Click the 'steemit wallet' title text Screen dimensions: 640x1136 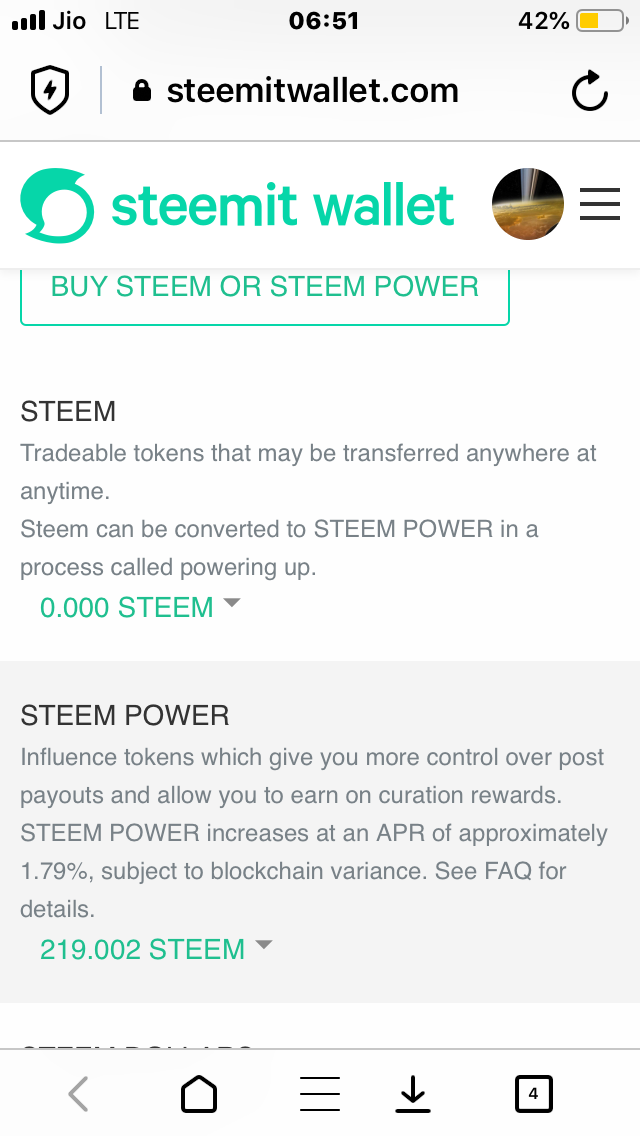click(x=283, y=206)
